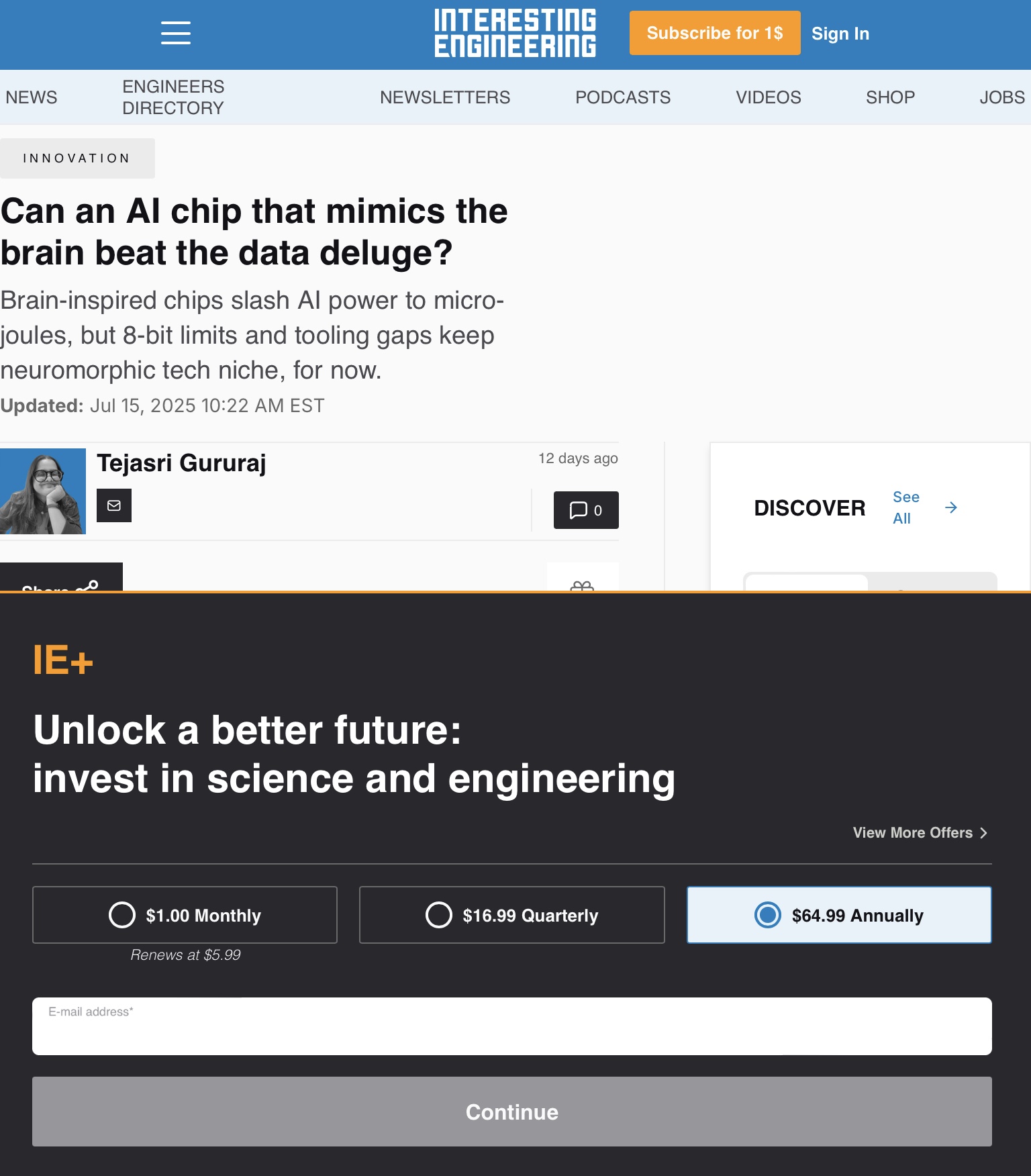Email author via envelope icon
This screenshot has height=1176, width=1031.
(x=114, y=505)
